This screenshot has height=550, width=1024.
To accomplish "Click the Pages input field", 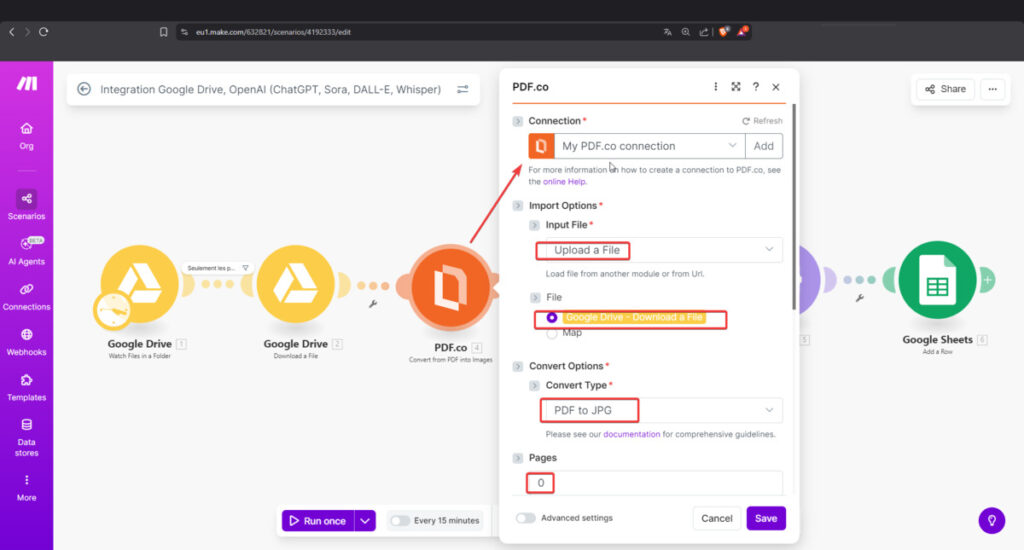I will [x=655, y=483].
